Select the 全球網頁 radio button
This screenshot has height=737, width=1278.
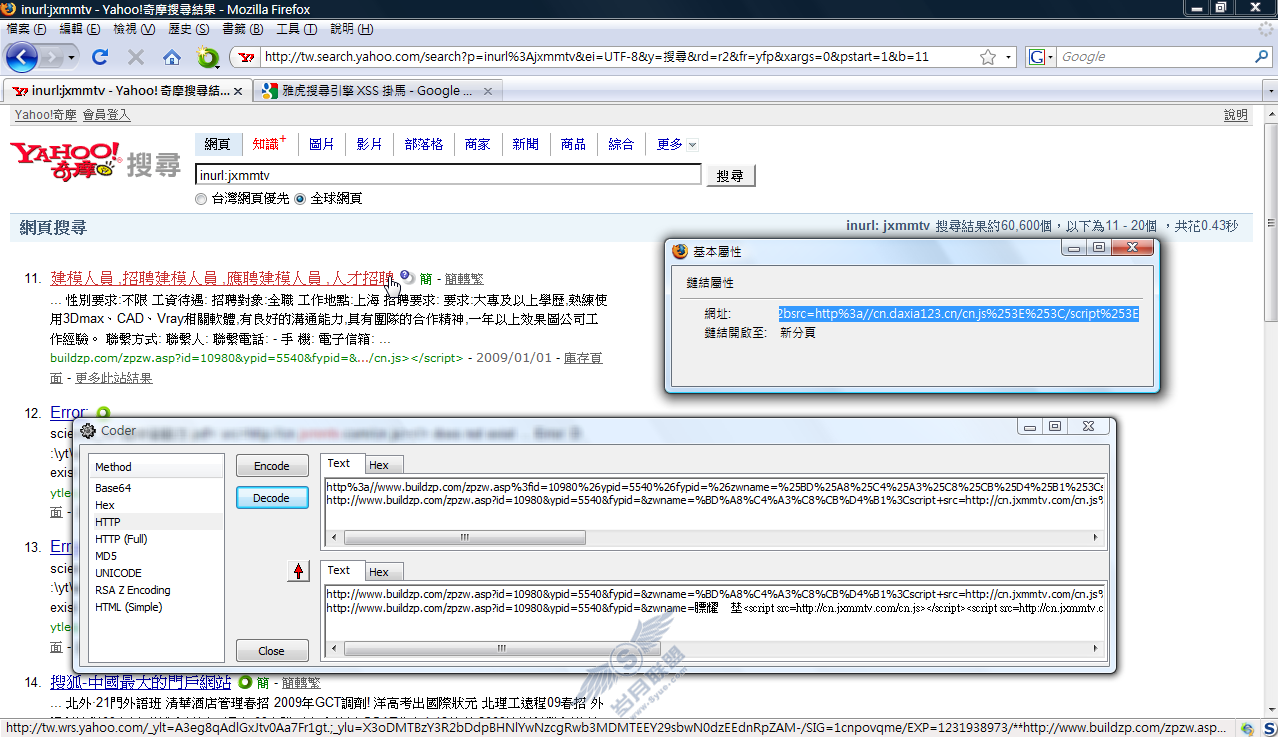pyautogui.click(x=299, y=199)
